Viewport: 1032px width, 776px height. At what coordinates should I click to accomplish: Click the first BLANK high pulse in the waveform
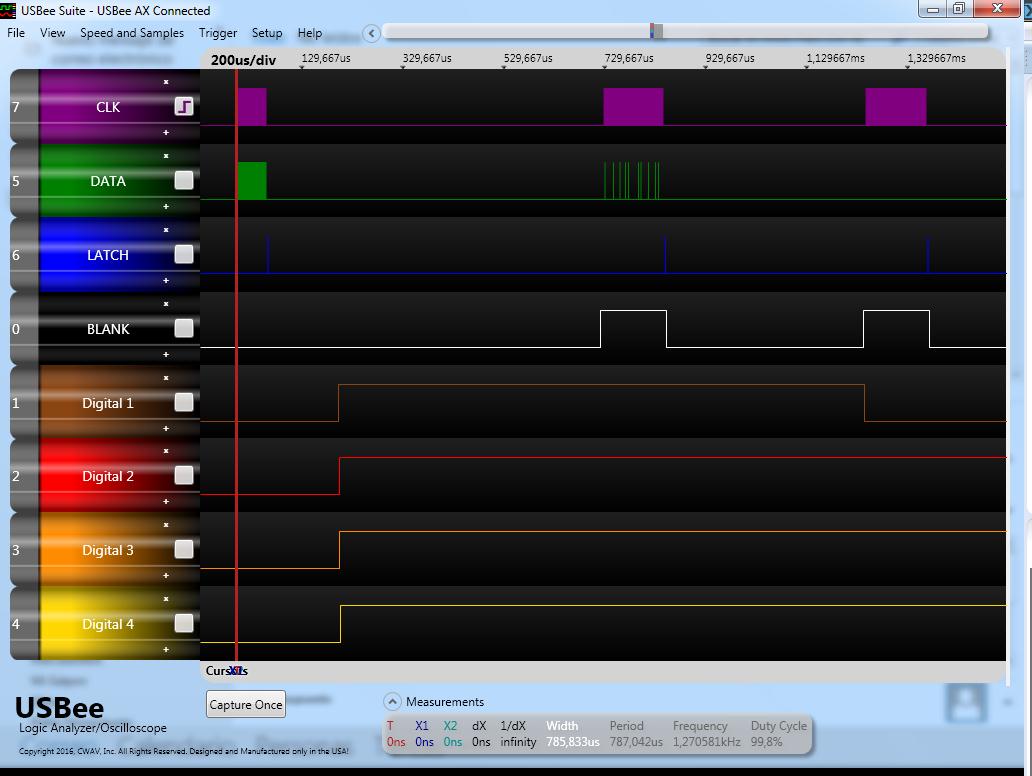click(633, 328)
